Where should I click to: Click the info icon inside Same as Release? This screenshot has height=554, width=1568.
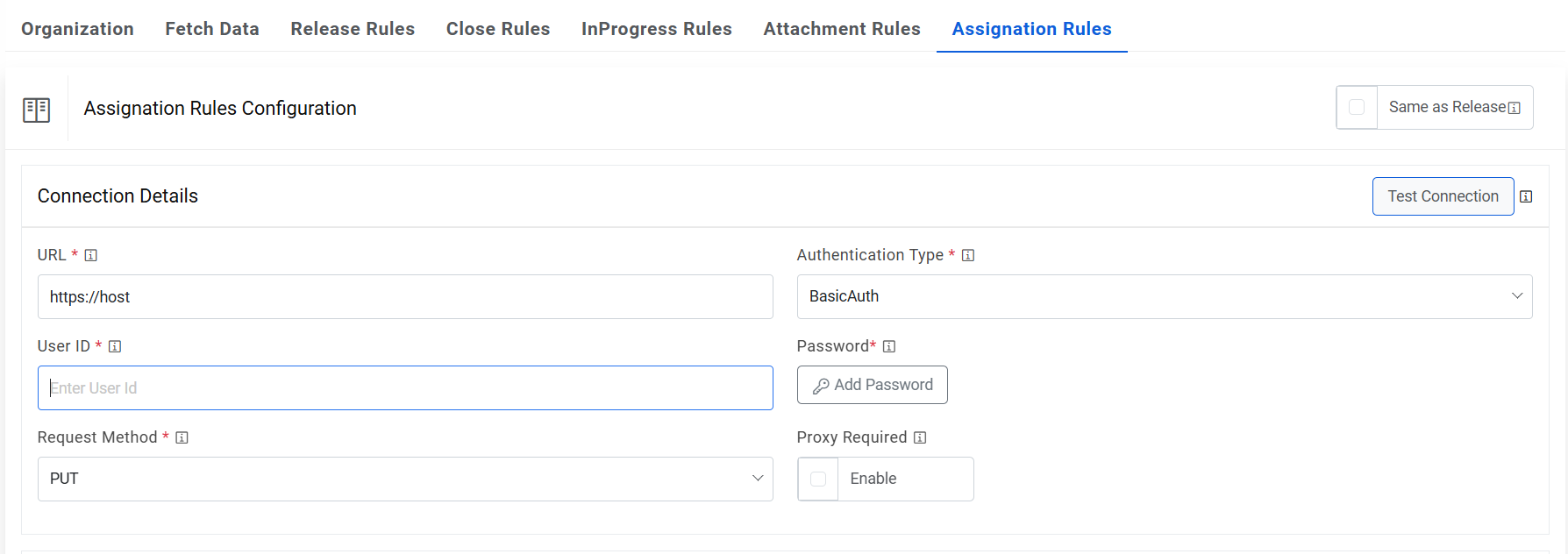(x=1515, y=108)
